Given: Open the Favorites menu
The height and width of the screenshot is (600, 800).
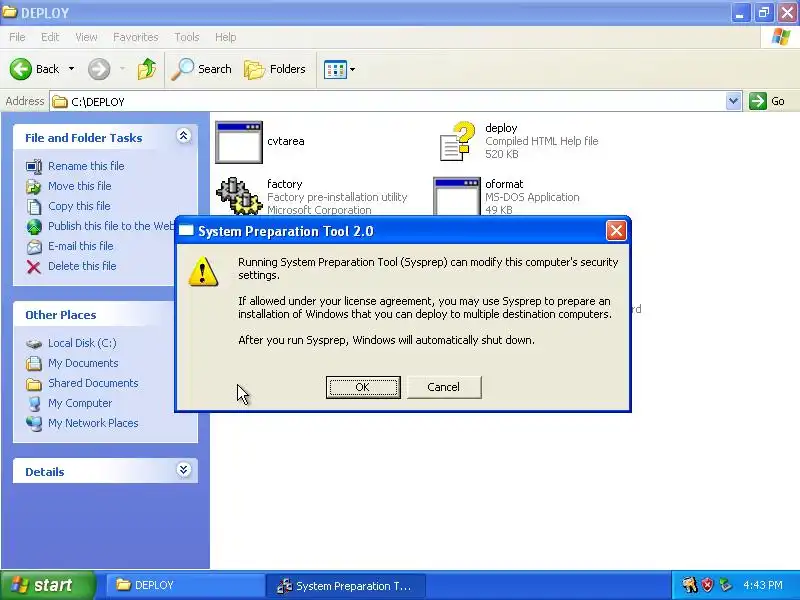Looking at the screenshot, I should 136,37.
